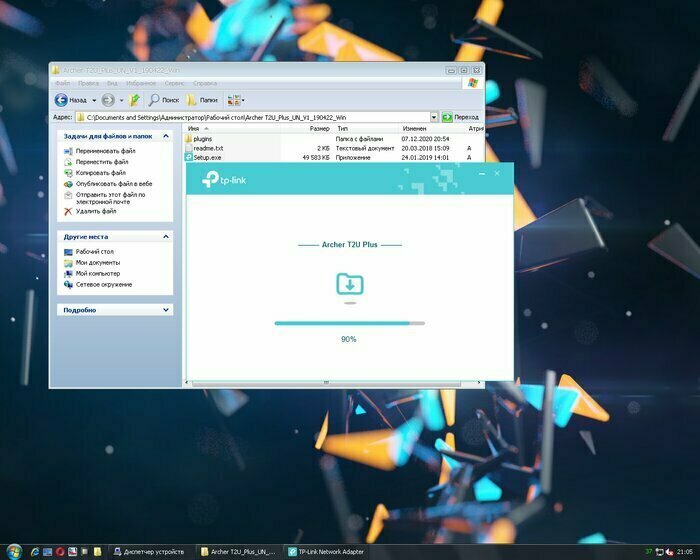Toggle the Папки folders pane button

coord(202,100)
